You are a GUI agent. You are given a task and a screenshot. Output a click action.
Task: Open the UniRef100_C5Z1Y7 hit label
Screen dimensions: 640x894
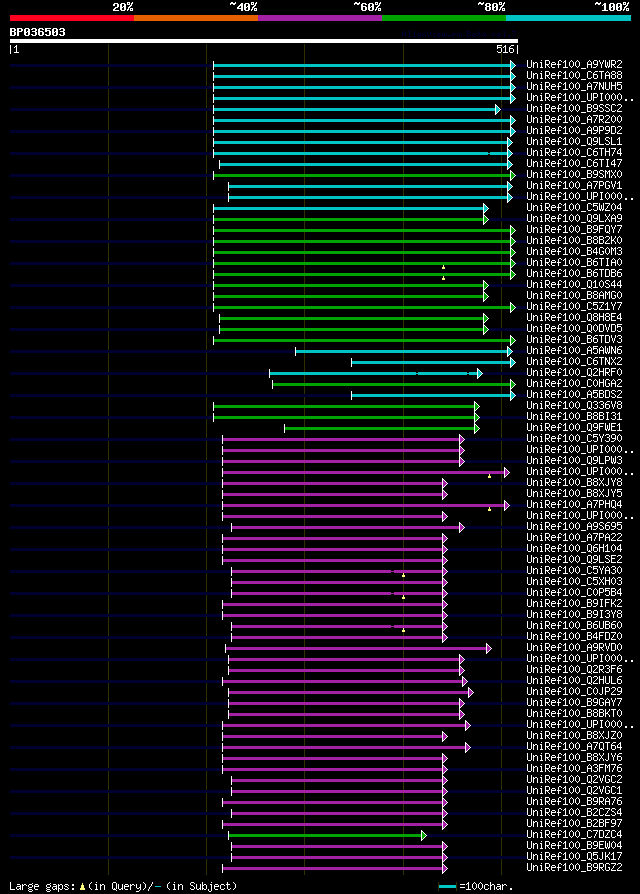coord(574,307)
